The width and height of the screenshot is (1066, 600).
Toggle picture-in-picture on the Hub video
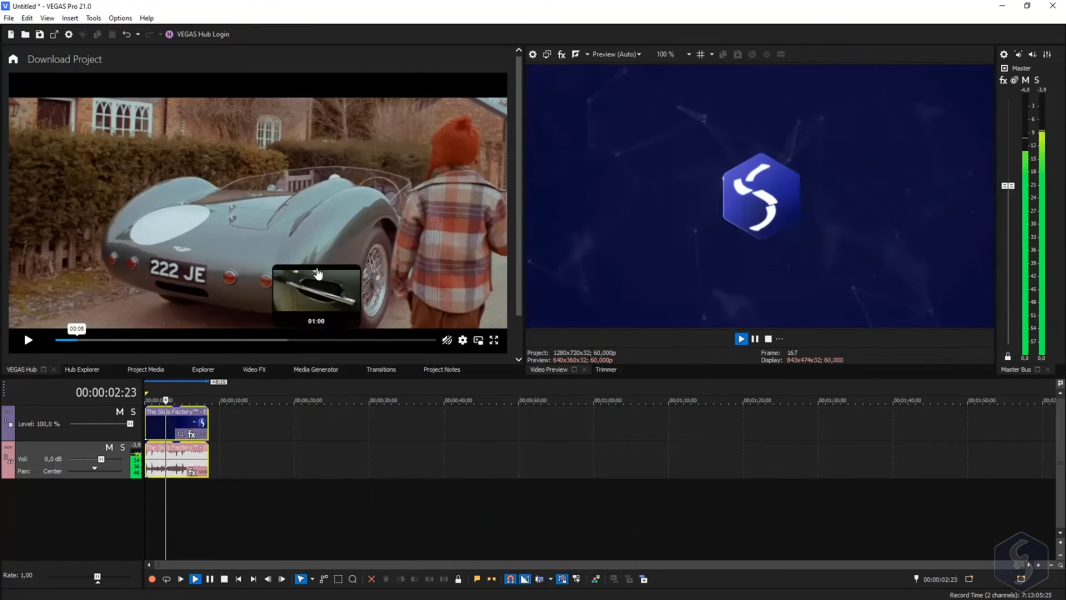[479, 340]
